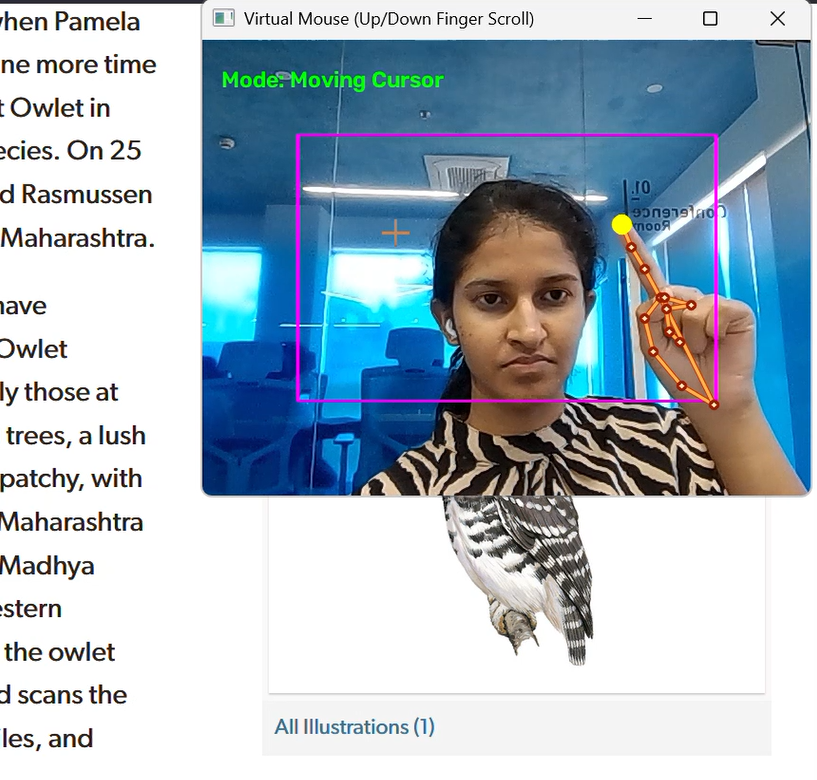The image size is (817, 780).
Task: Click the text 'ne more time'
Action: click(x=78, y=65)
